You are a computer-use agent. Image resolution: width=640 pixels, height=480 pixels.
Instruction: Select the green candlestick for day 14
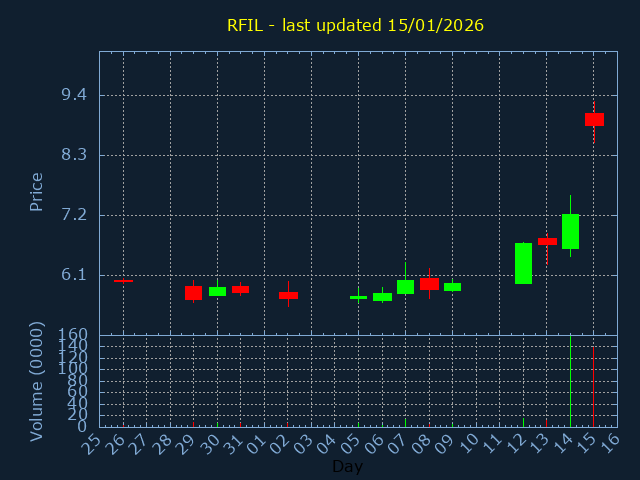pyautogui.click(x=570, y=231)
